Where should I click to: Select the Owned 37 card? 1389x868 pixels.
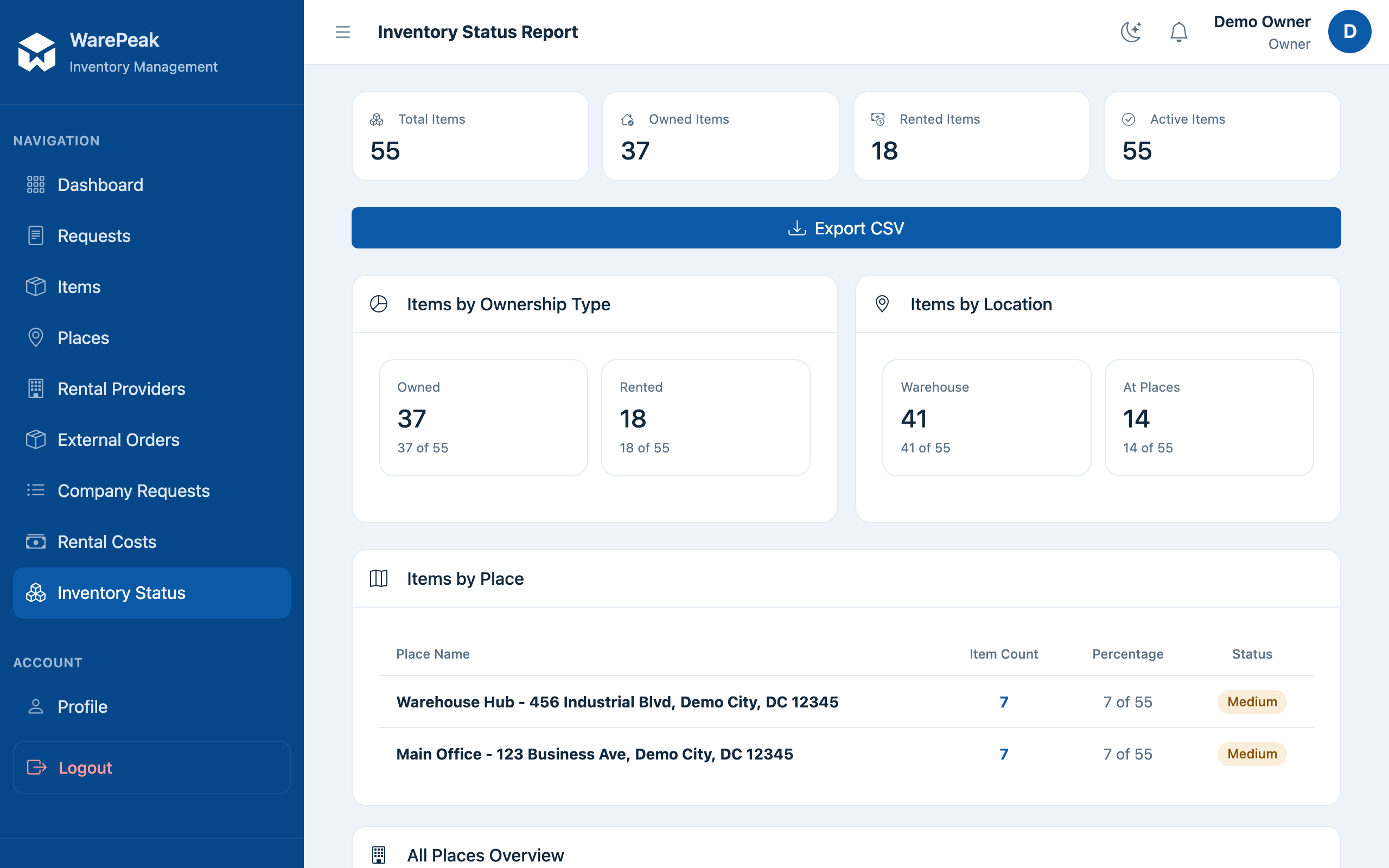483,418
